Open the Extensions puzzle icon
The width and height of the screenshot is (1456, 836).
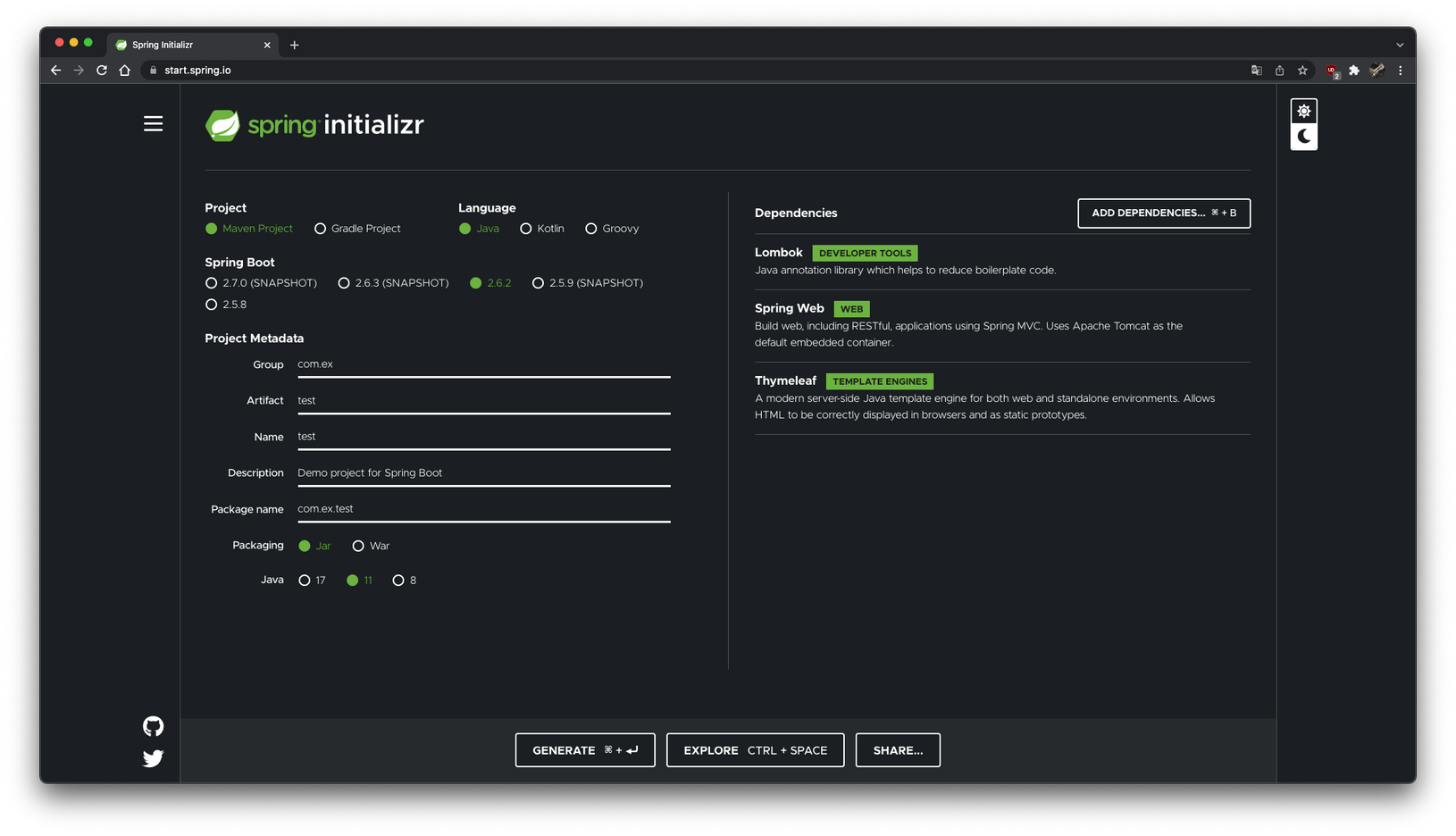(x=1354, y=71)
